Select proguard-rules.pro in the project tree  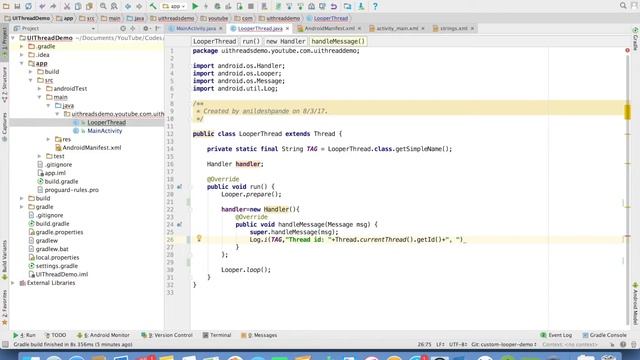[x=71, y=190]
